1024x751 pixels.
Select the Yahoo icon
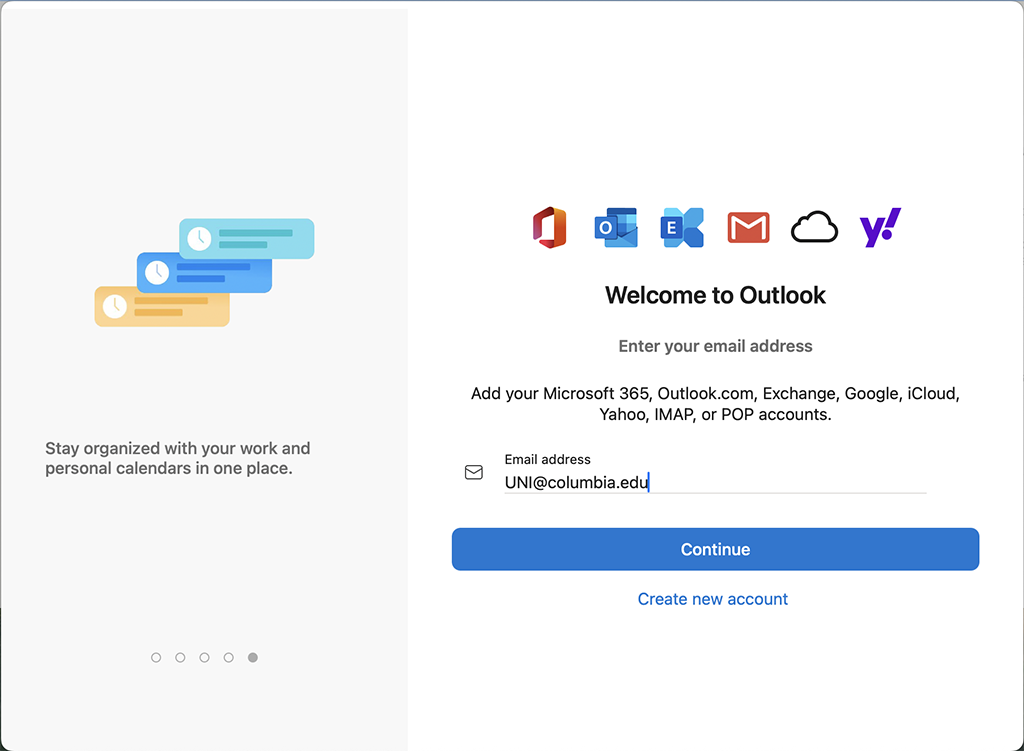879,227
